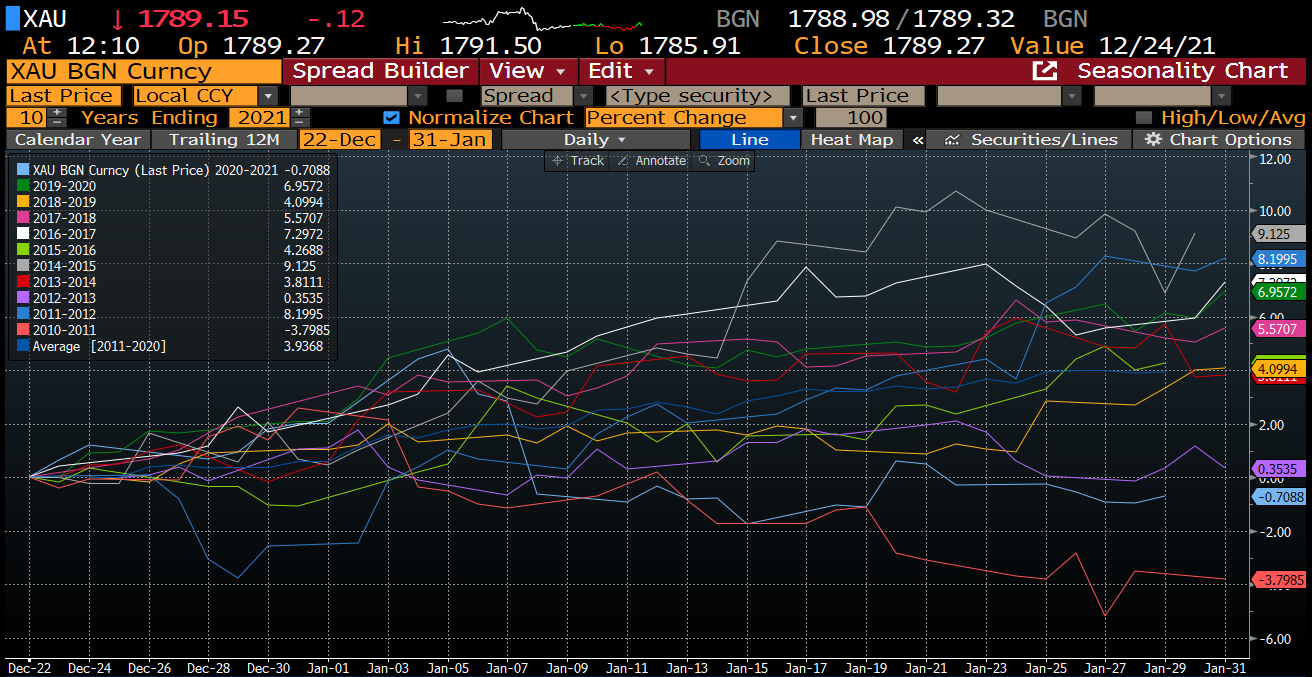Screen dimensions: 1312x677
Task: Select the Calendar Year range button
Action: pyautogui.click(x=79, y=140)
